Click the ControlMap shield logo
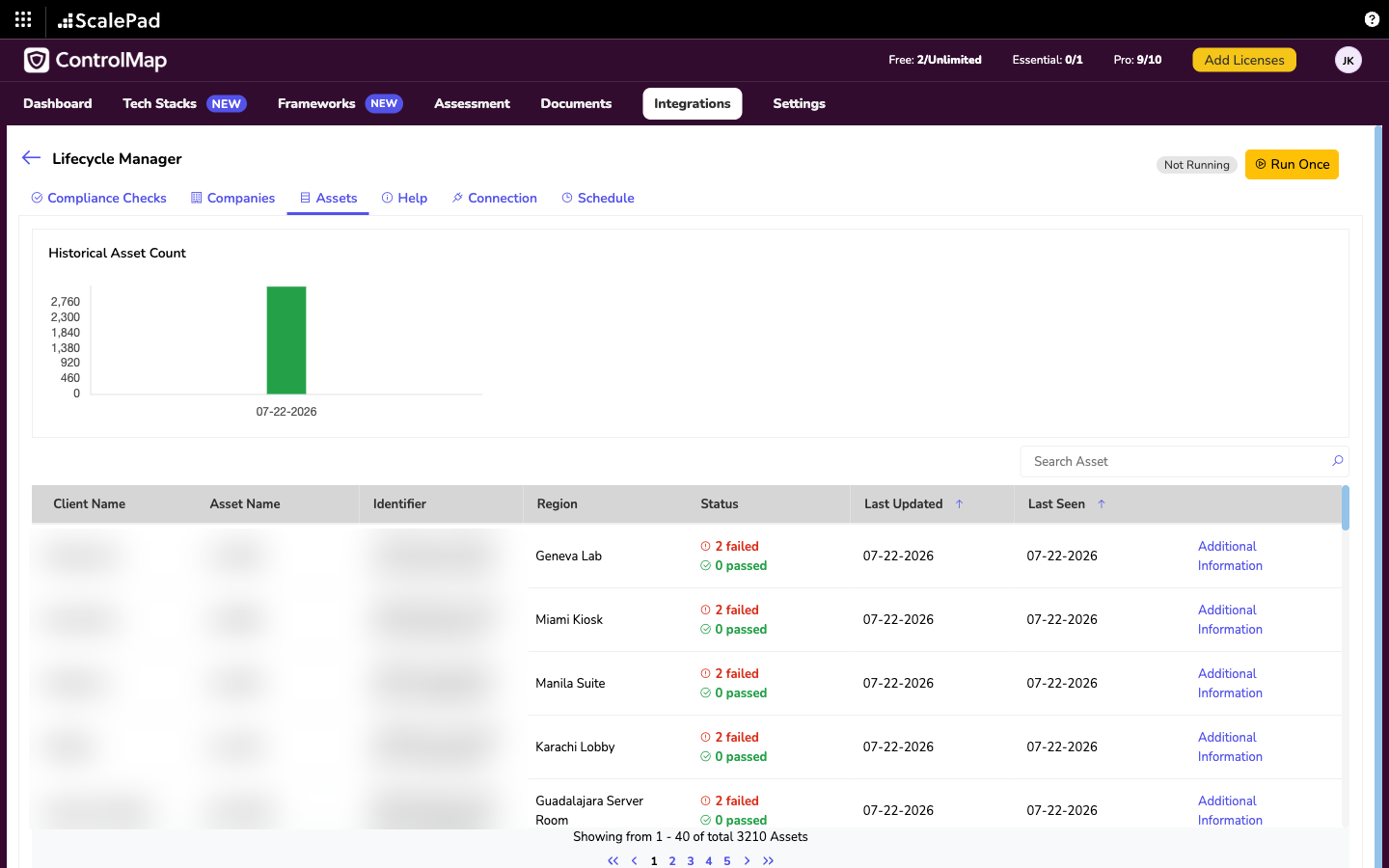The height and width of the screenshot is (868, 1389). click(x=37, y=60)
